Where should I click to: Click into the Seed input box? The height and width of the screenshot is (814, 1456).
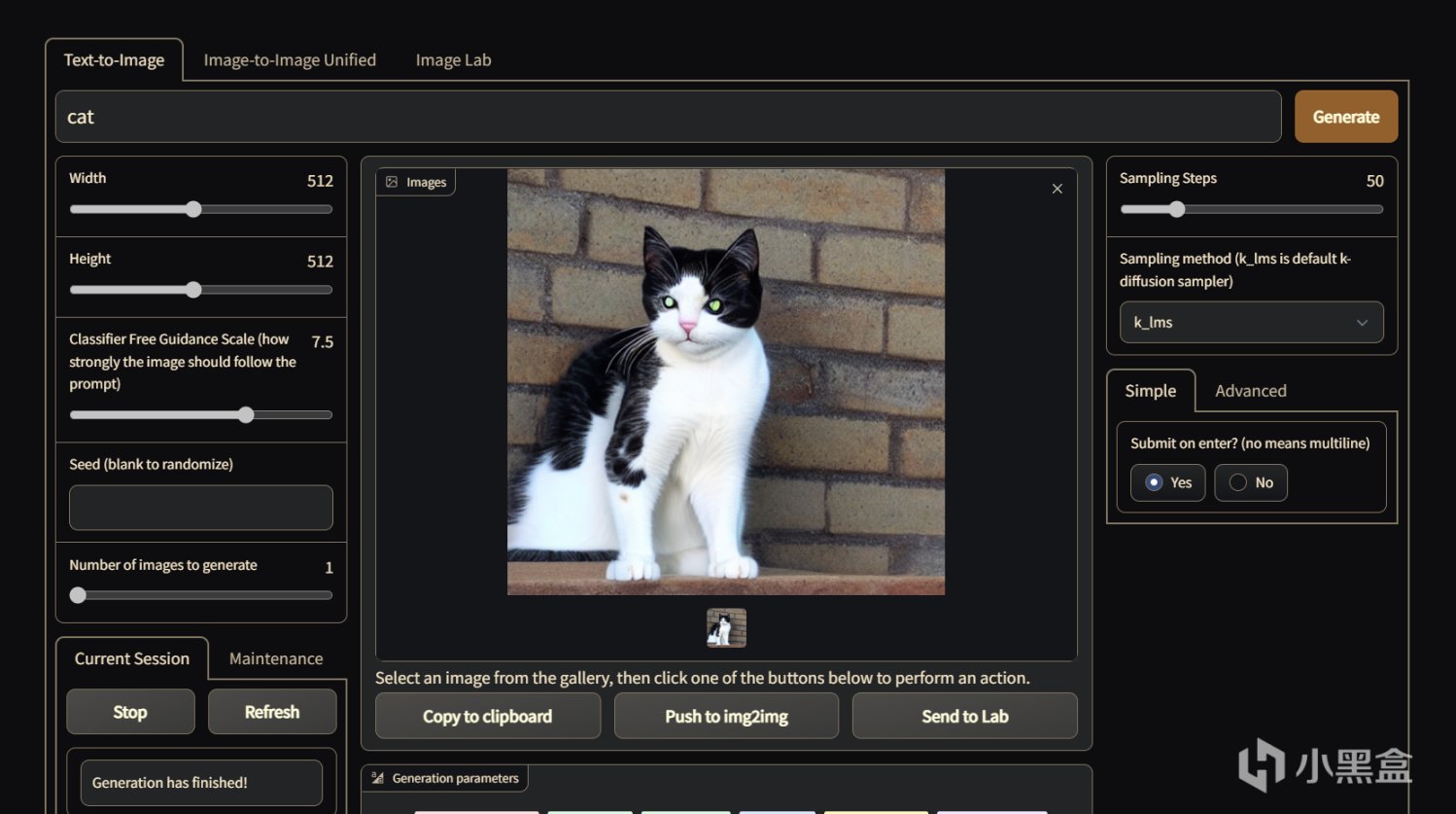point(201,508)
